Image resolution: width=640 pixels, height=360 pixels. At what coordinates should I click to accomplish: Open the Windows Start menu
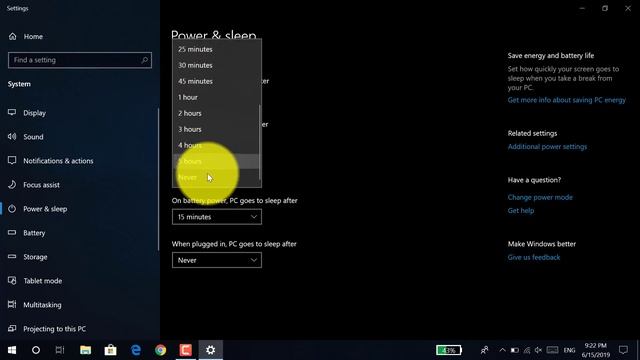point(12,350)
